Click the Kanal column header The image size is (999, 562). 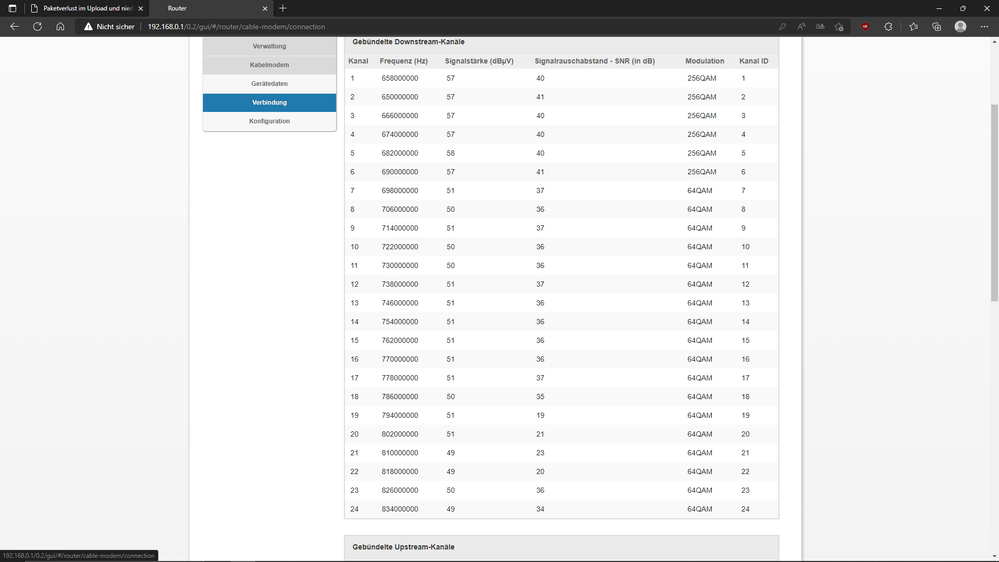coord(358,61)
